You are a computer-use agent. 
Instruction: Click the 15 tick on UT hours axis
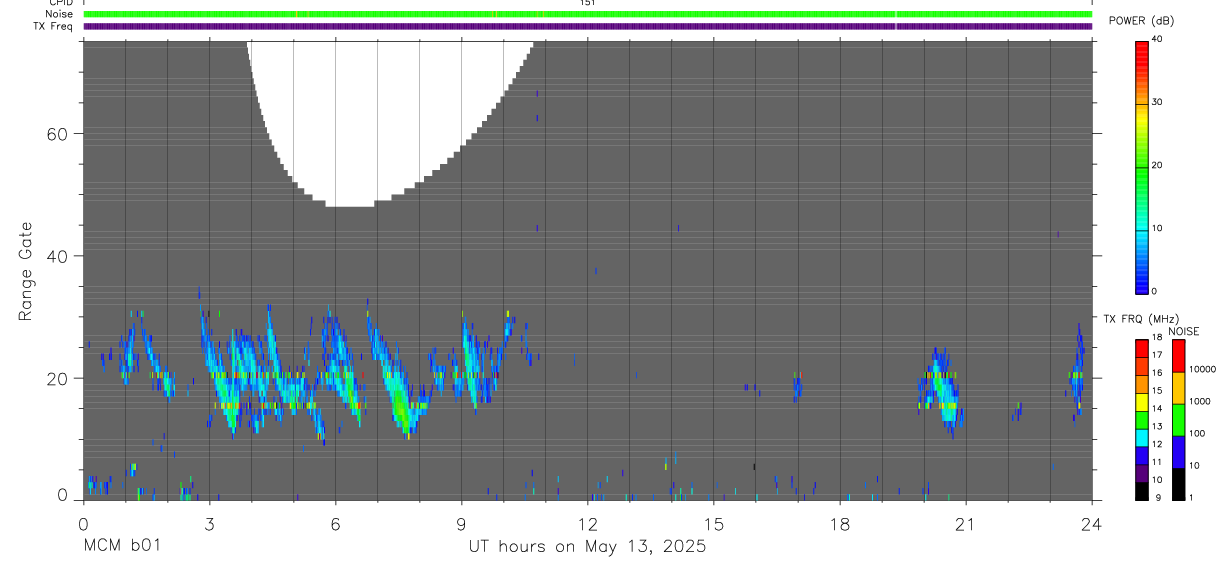(714, 523)
